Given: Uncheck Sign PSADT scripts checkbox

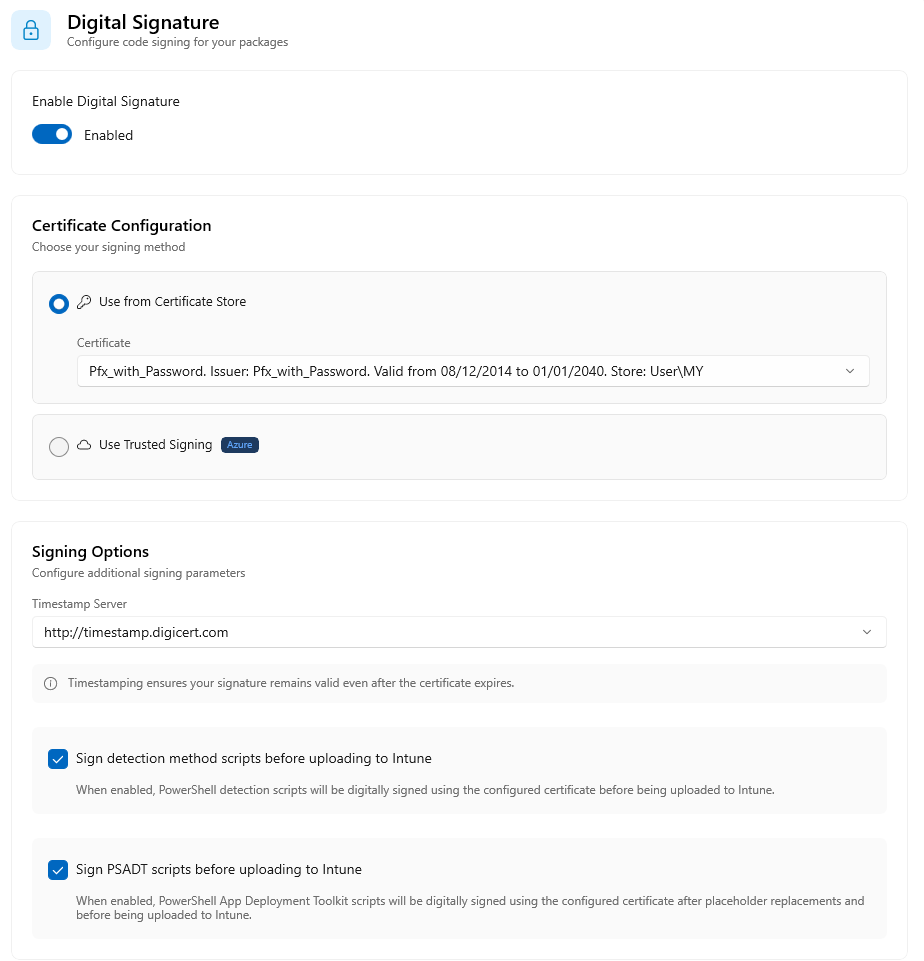Looking at the screenshot, I should [58, 870].
